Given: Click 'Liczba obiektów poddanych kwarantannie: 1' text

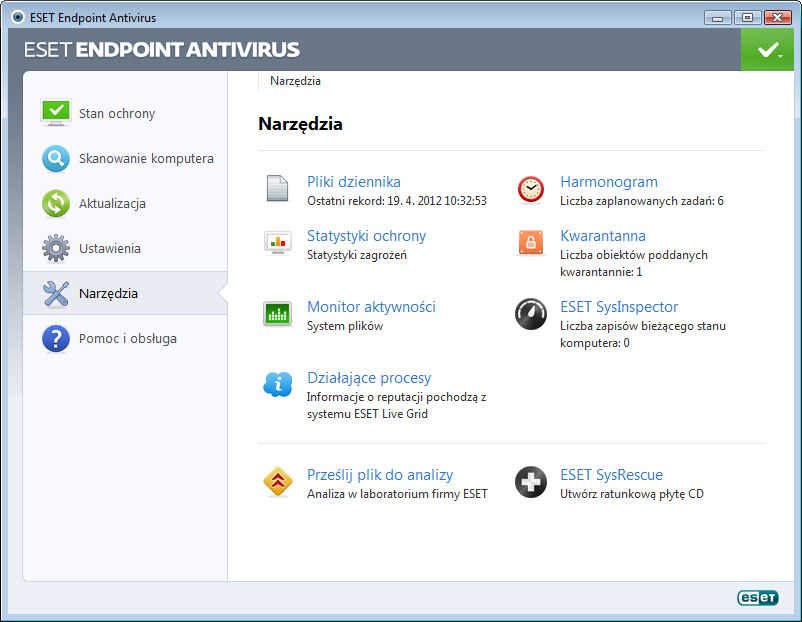Looking at the screenshot, I should coord(634,263).
